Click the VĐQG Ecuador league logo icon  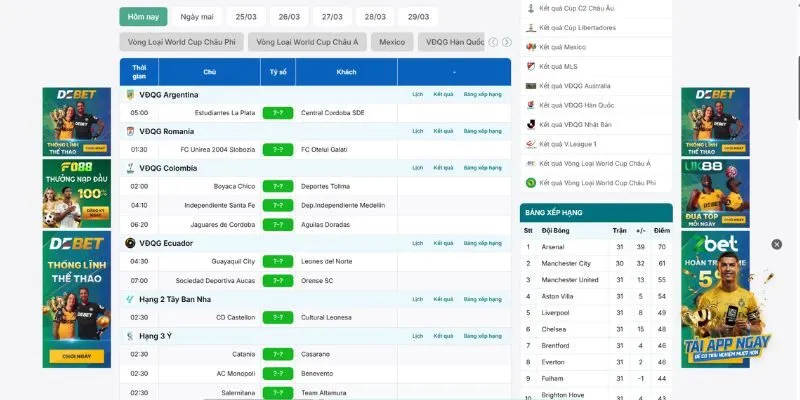130,243
